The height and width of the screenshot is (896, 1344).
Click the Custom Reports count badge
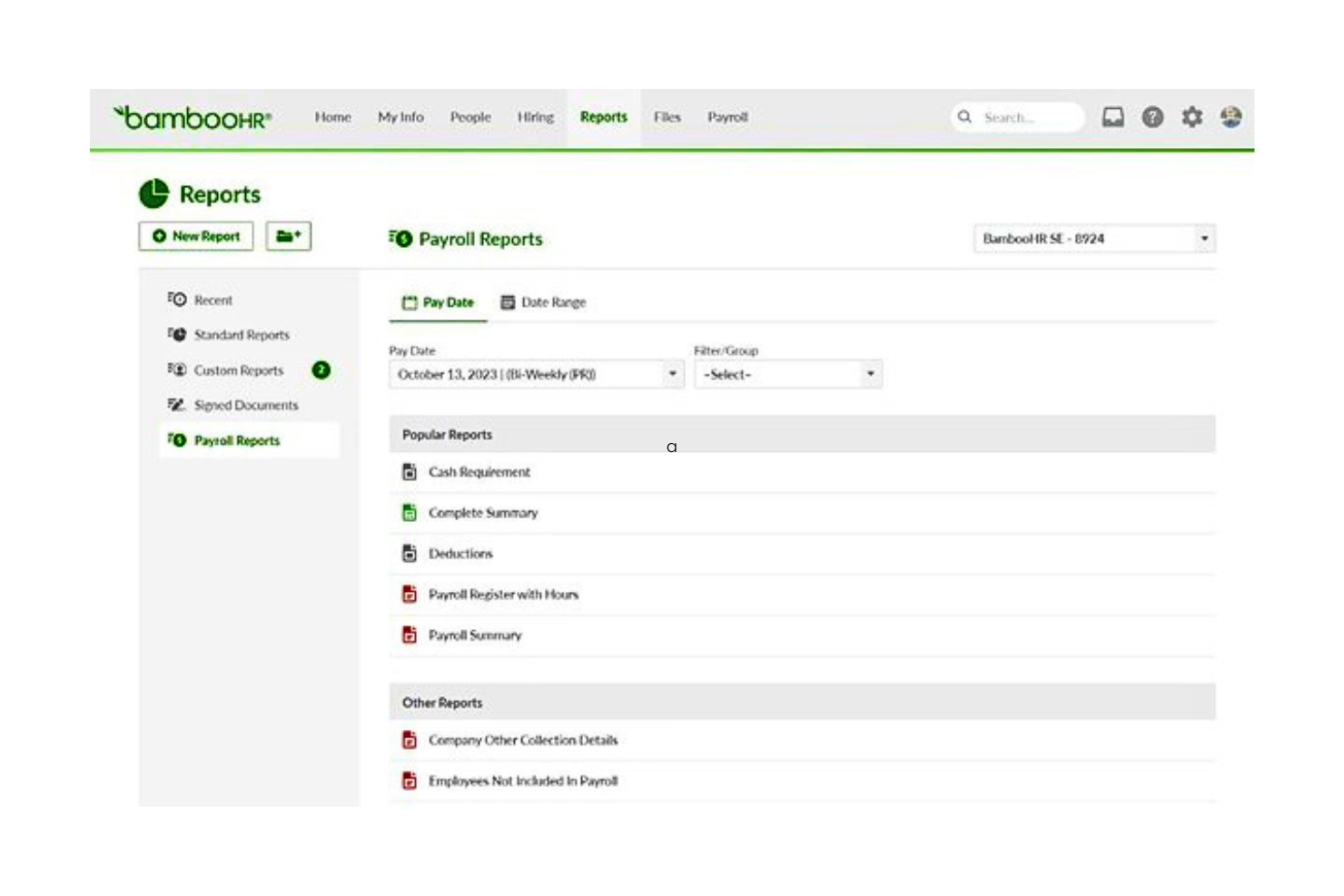pos(321,369)
